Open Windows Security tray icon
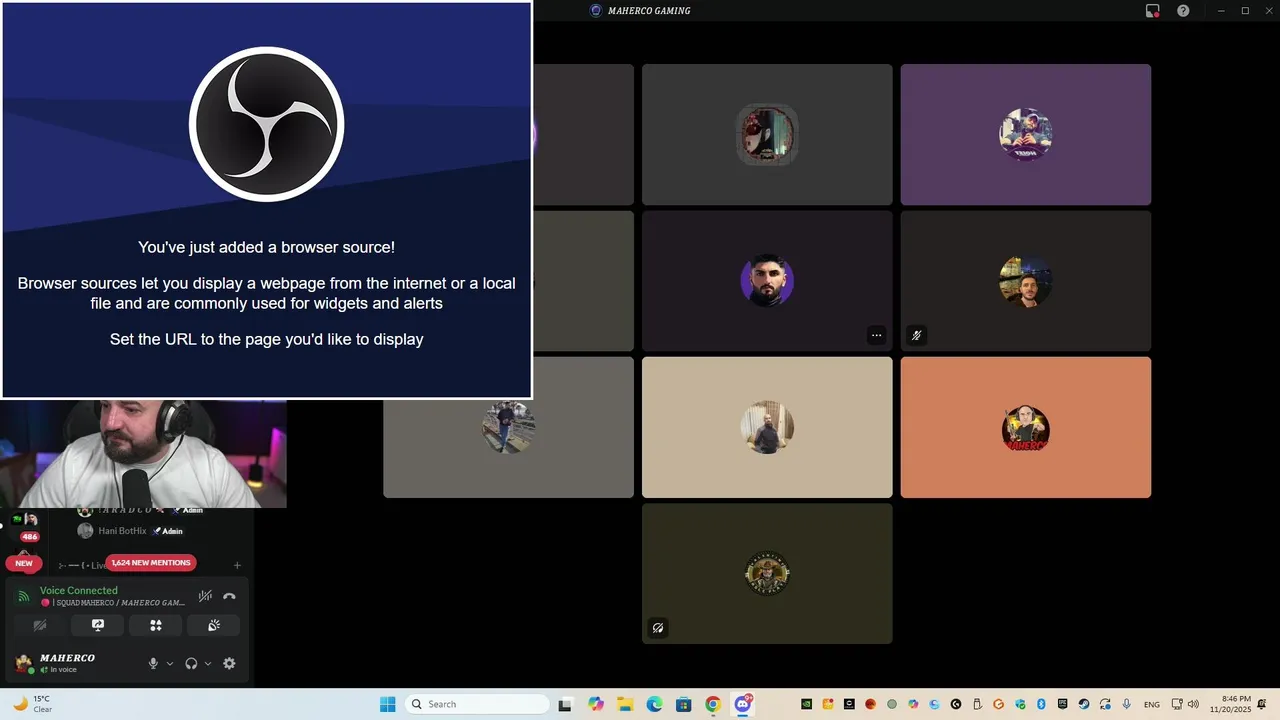Image resolution: width=1280 pixels, height=720 pixels. pyautogui.click(x=1020, y=704)
